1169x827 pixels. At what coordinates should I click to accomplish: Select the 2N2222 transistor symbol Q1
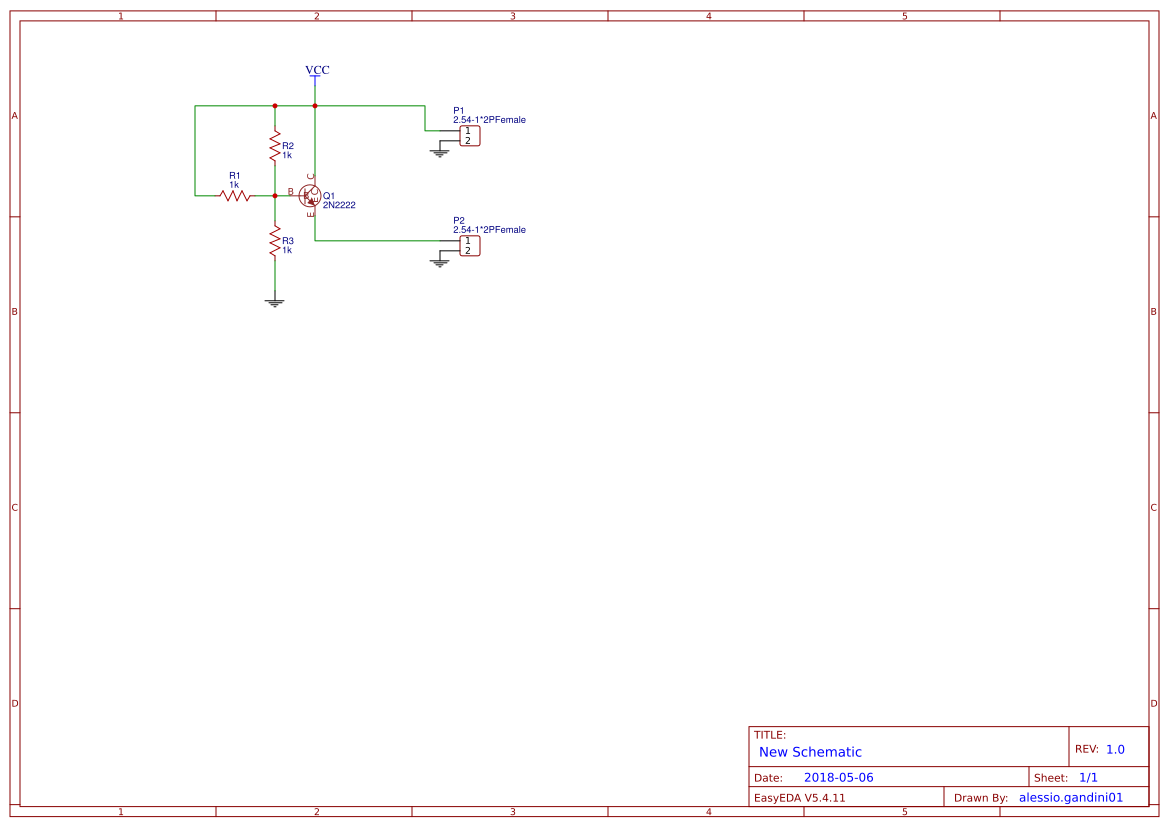tap(311, 196)
